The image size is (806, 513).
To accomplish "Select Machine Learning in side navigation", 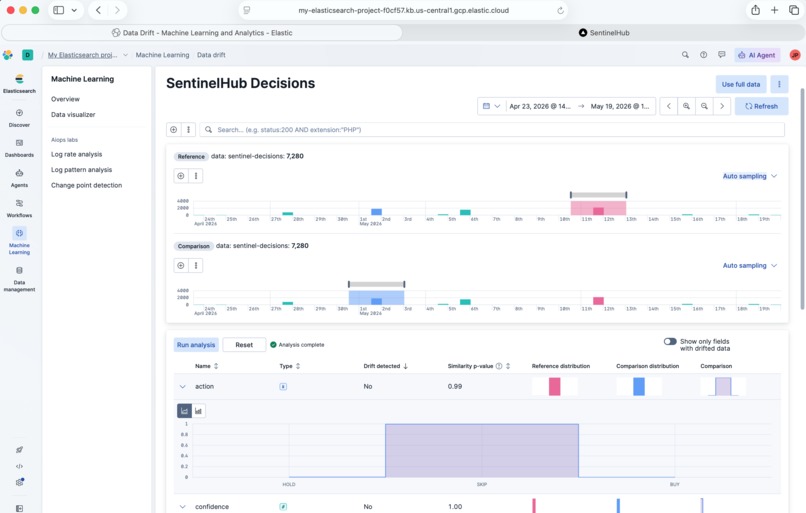I will pyautogui.click(x=19, y=241).
